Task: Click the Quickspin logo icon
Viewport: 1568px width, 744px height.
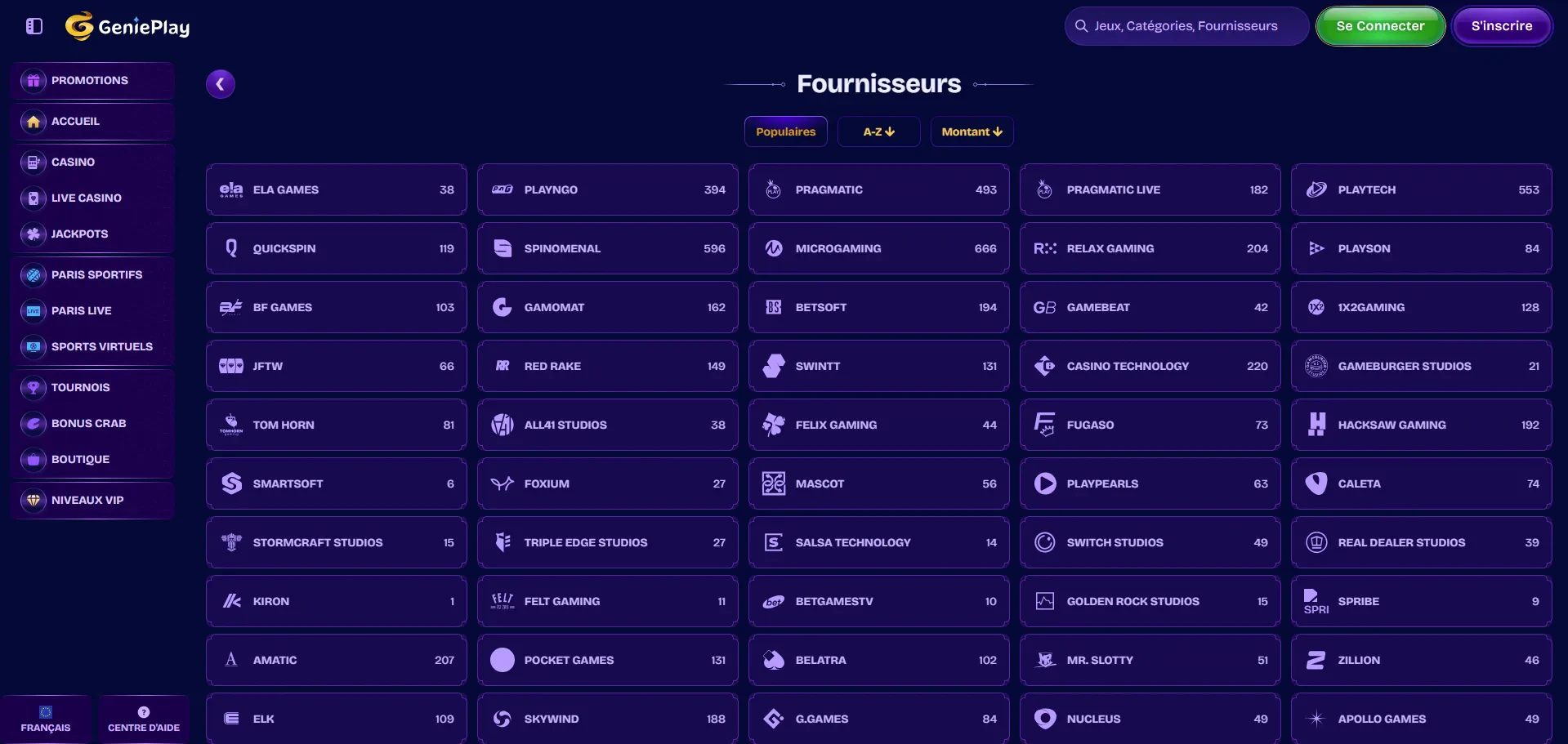Action: click(x=231, y=248)
